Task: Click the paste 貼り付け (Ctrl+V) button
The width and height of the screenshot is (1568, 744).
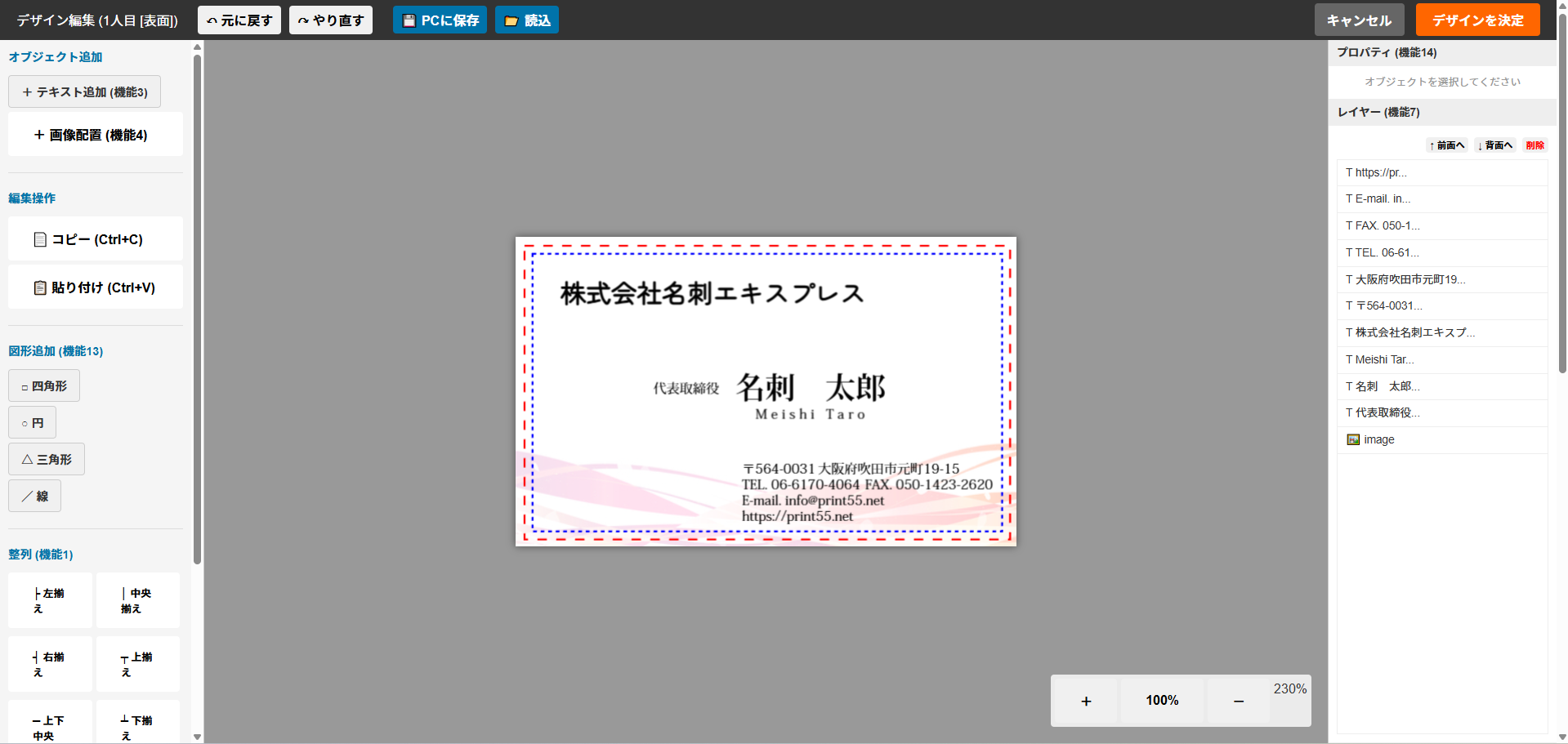Action: (x=96, y=287)
